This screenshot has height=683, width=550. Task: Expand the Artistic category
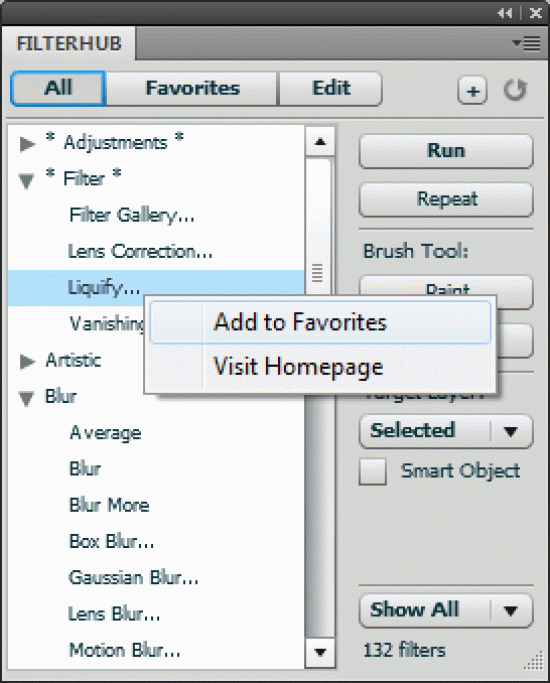[27, 361]
